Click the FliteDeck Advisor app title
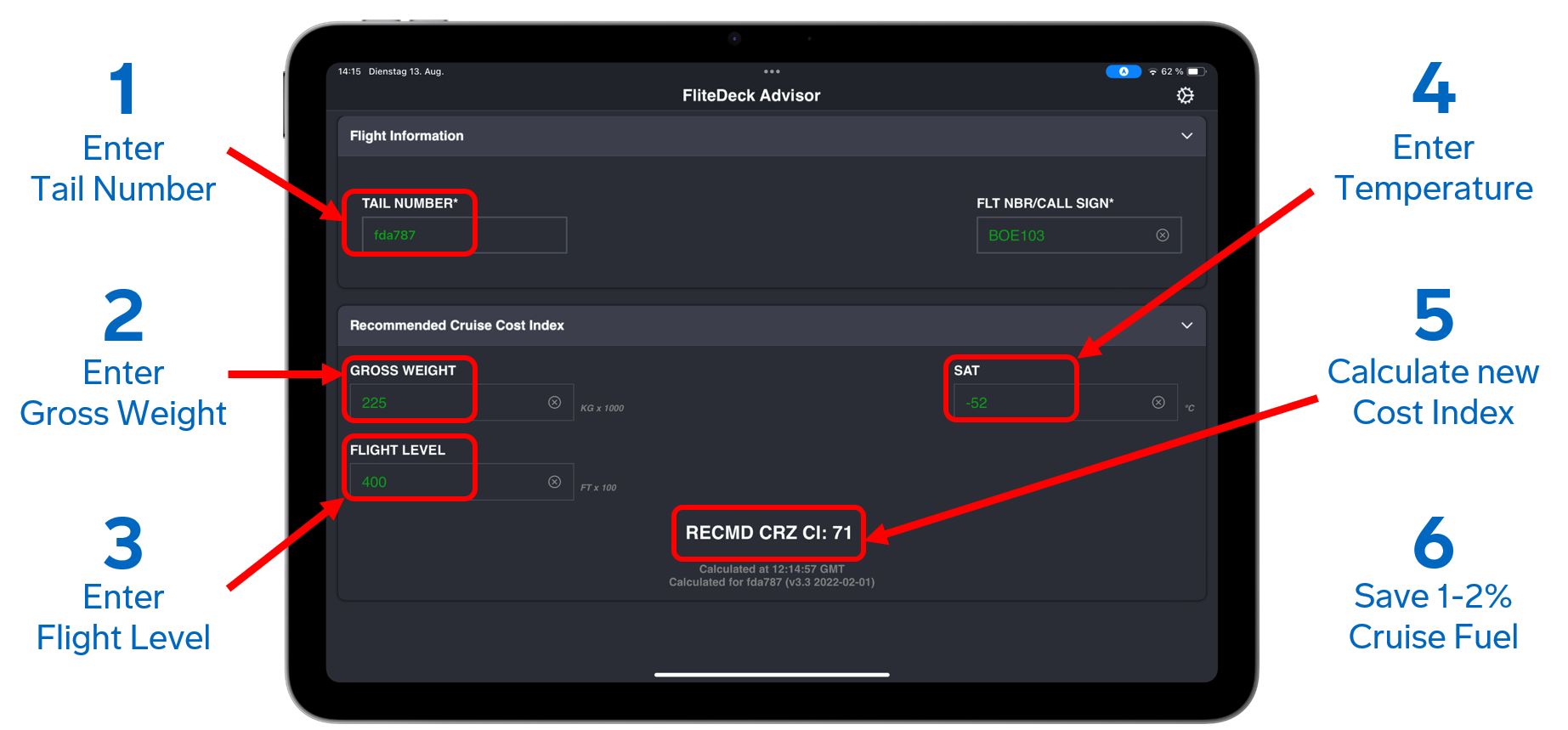 pyautogui.click(x=751, y=95)
